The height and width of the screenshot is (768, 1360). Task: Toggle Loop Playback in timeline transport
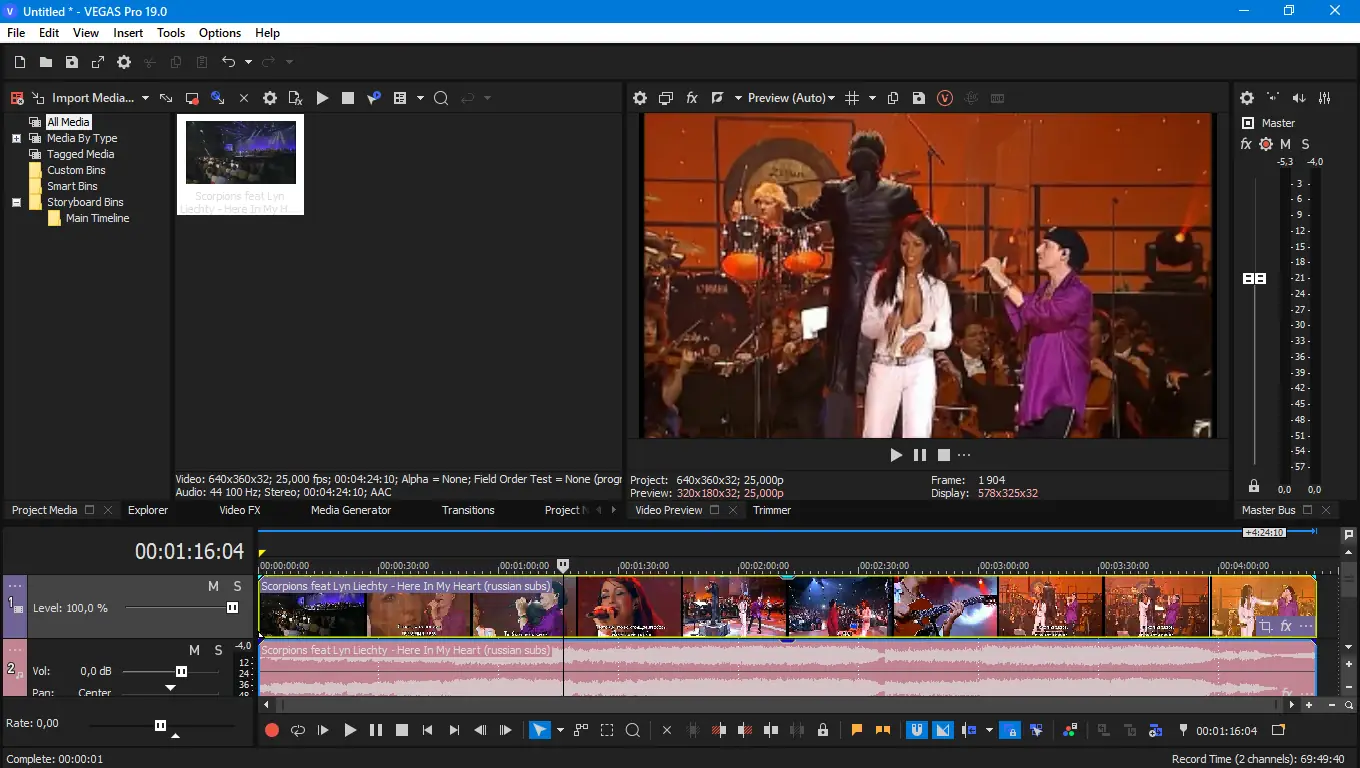point(297,730)
